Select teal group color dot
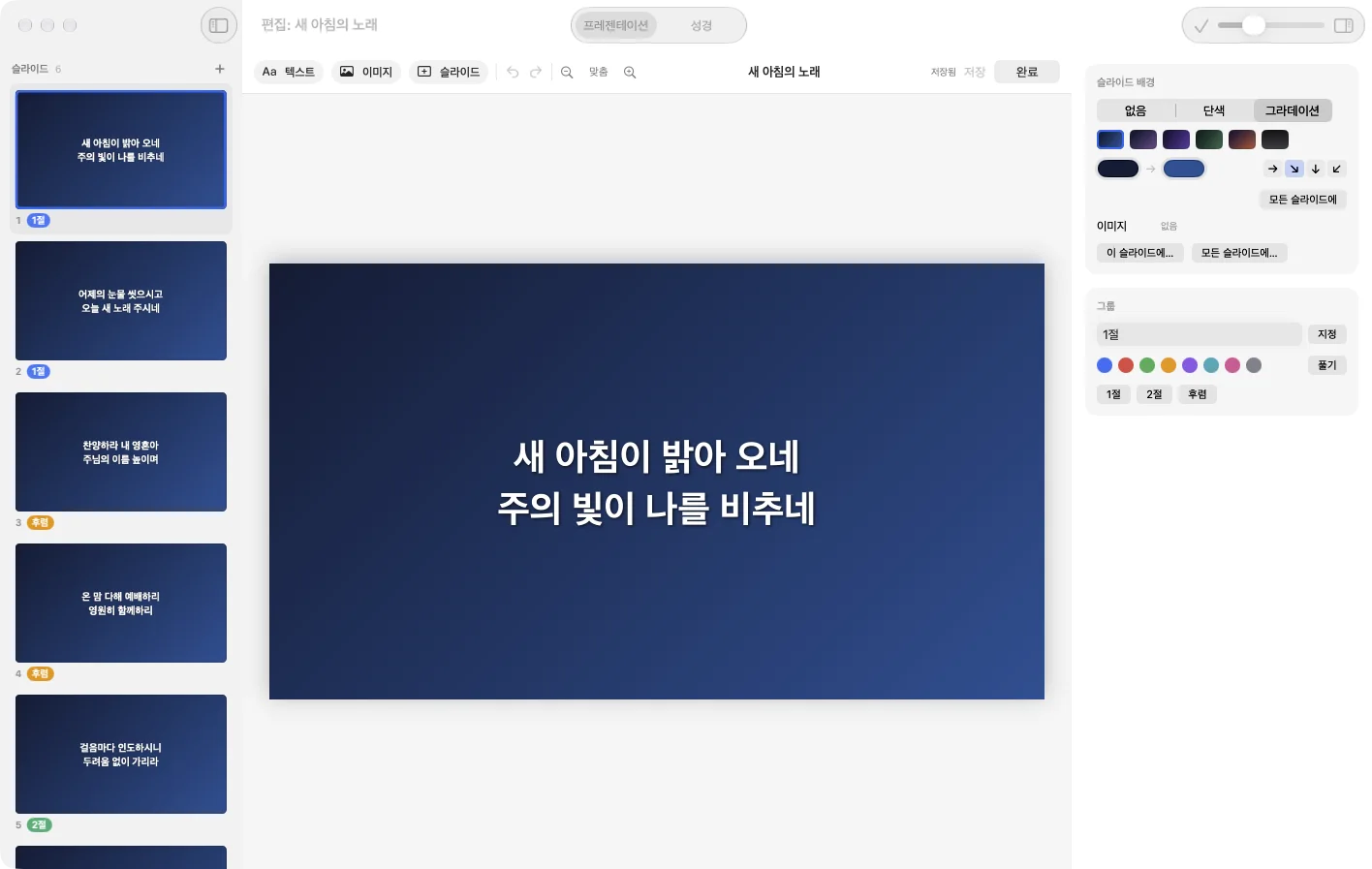Viewport: 1372px width, 869px height. 1211,365
